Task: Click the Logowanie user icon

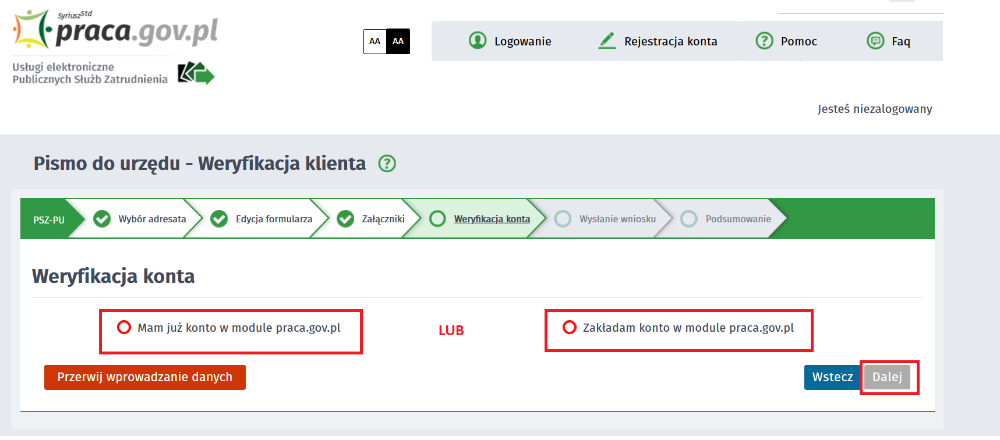Action: click(477, 41)
